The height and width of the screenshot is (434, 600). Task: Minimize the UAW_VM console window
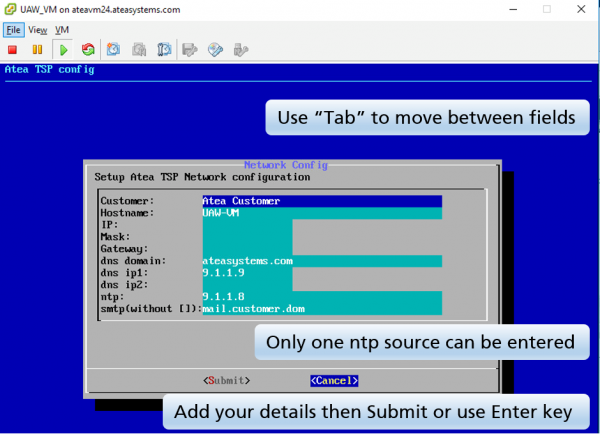[x=513, y=9]
